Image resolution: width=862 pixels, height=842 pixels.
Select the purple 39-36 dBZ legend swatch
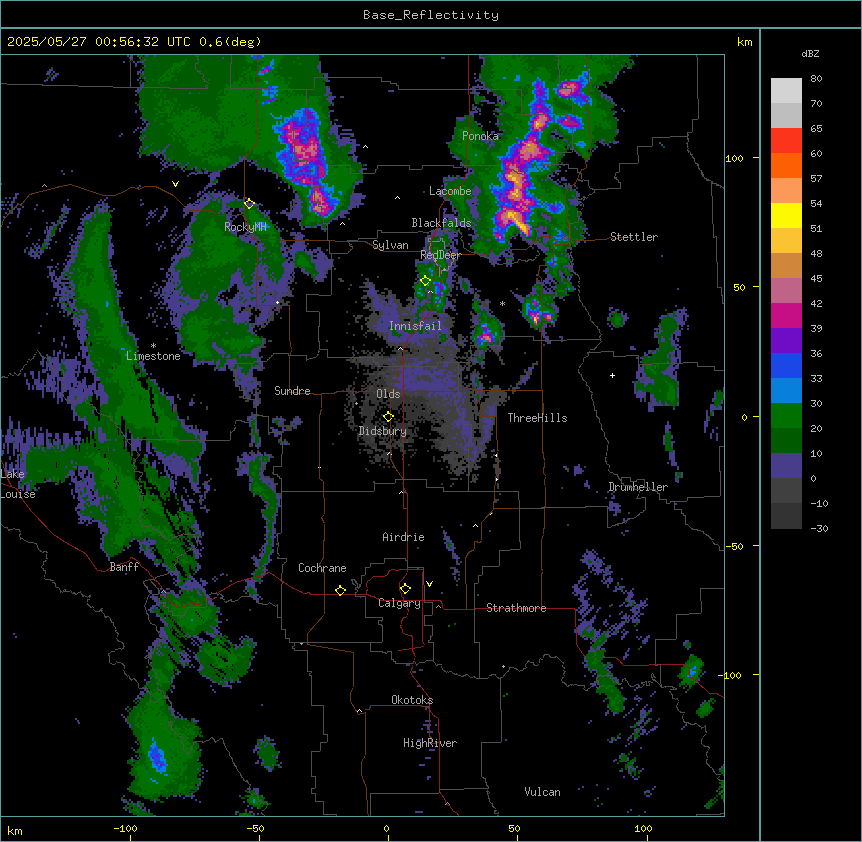(786, 341)
